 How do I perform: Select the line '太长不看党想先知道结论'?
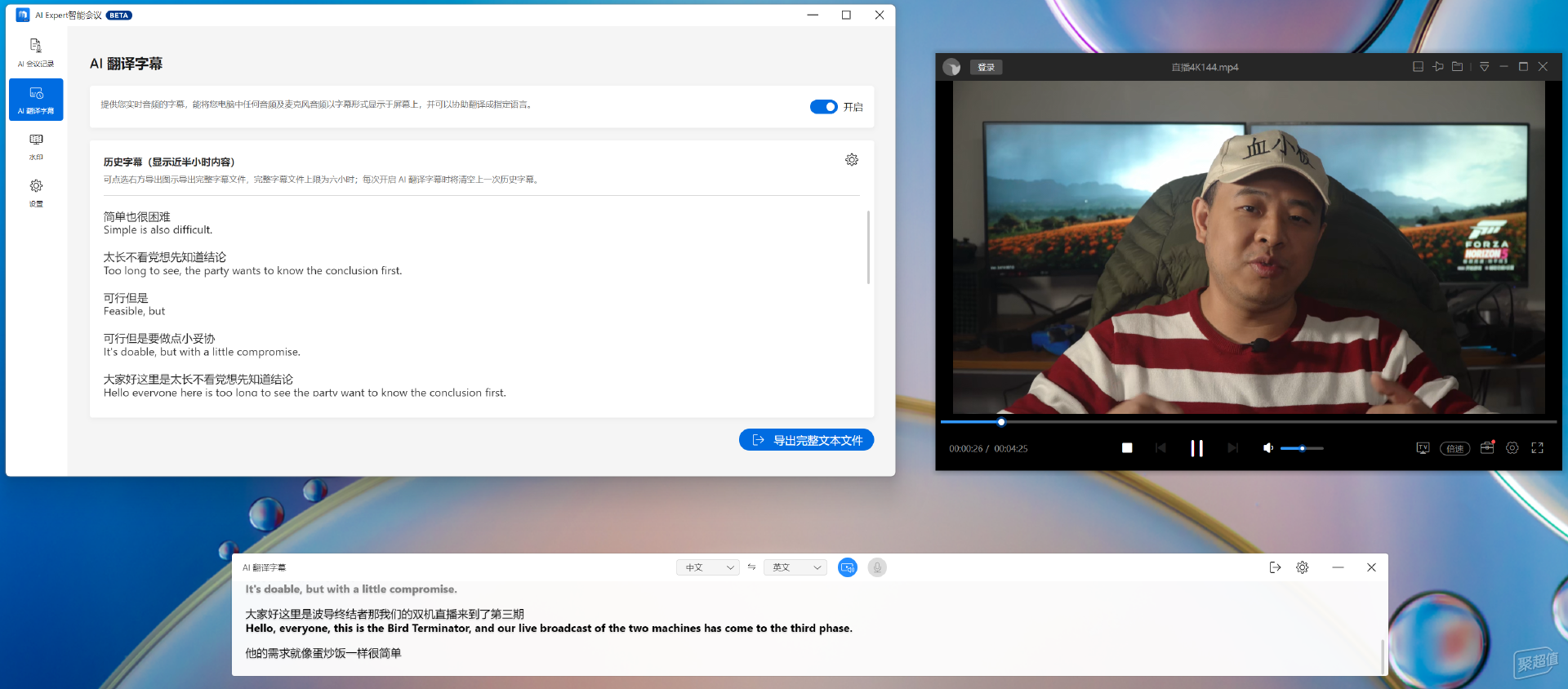tap(165, 257)
